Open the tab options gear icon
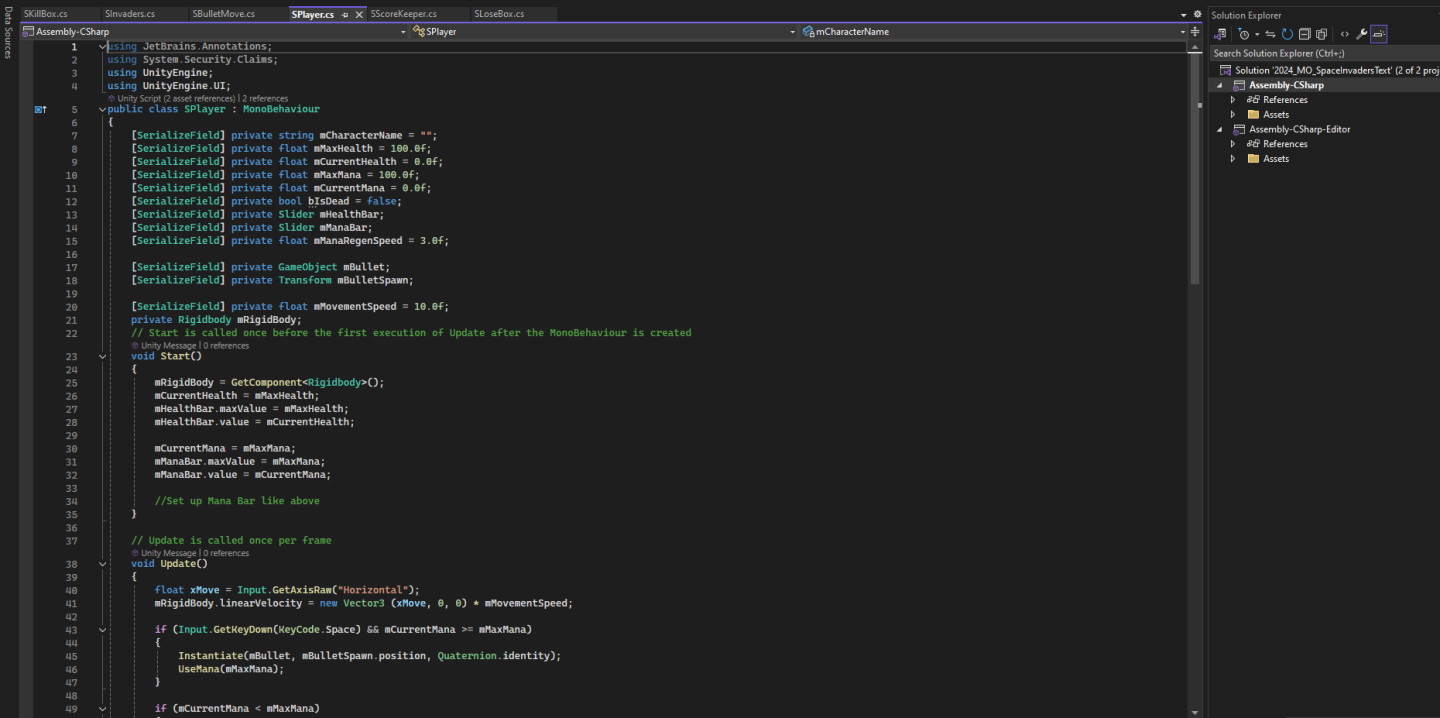 coord(1197,14)
